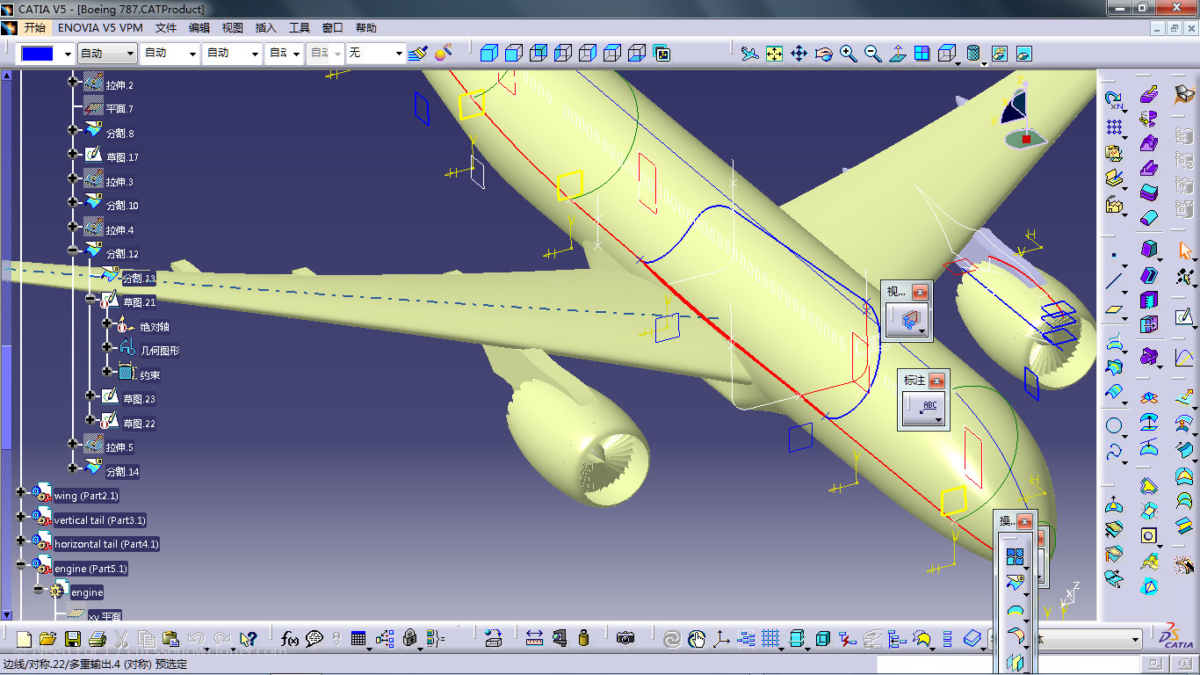
Task: Click the Normal View icon
Action: pyautogui.click(x=898, y=53)
